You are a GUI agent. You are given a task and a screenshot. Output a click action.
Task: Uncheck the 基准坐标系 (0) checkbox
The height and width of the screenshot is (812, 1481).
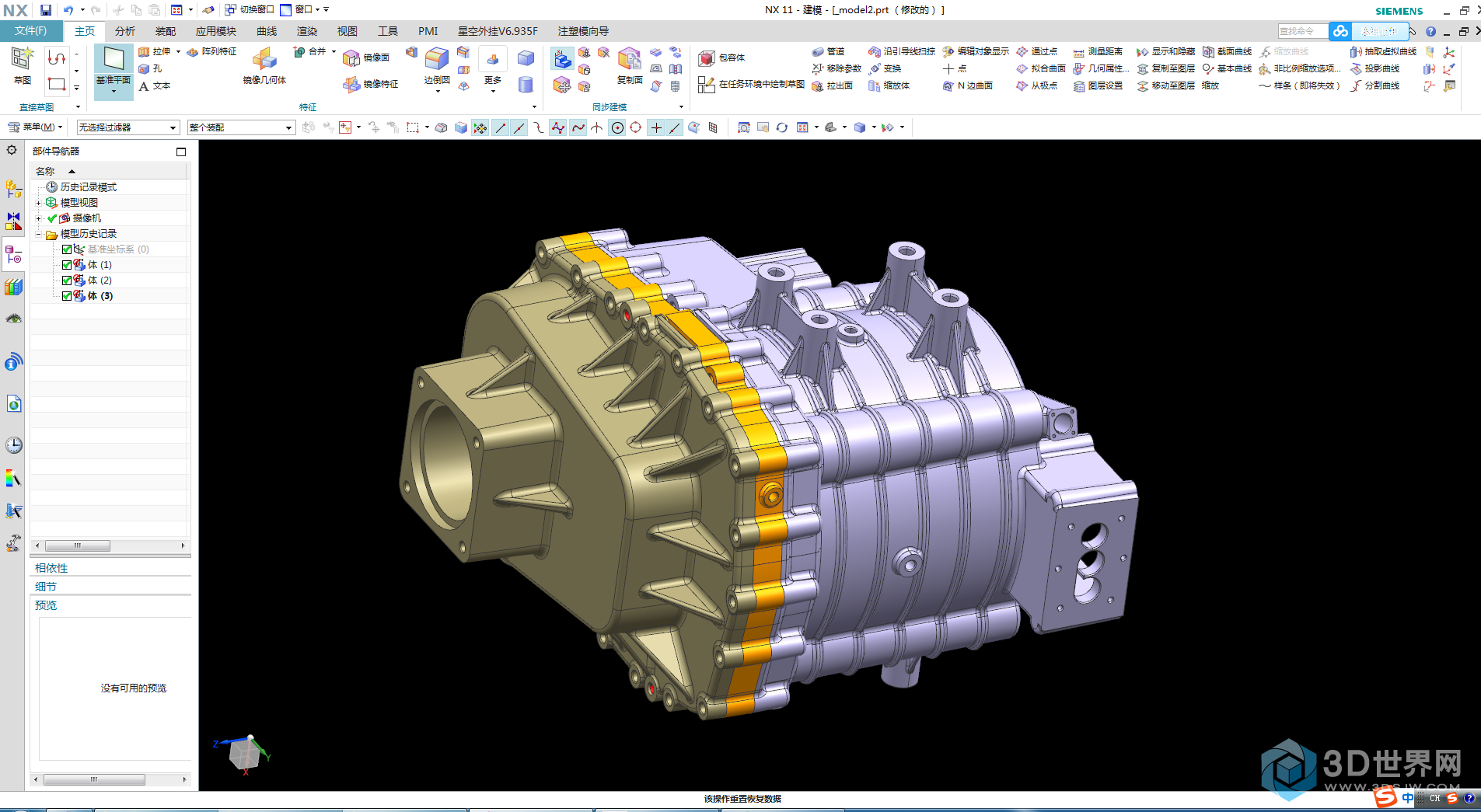point(67,249)
